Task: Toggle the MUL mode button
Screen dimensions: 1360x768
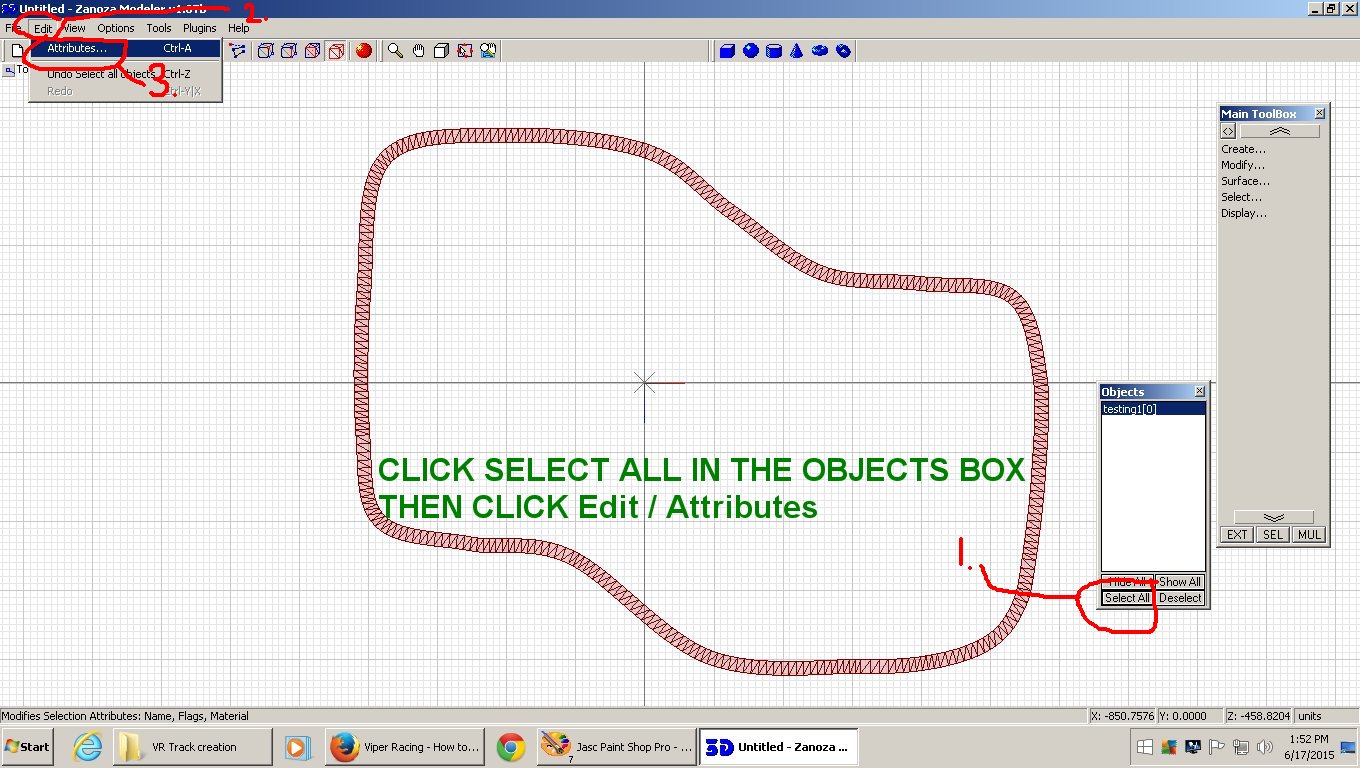Action: pos(1309,535)
